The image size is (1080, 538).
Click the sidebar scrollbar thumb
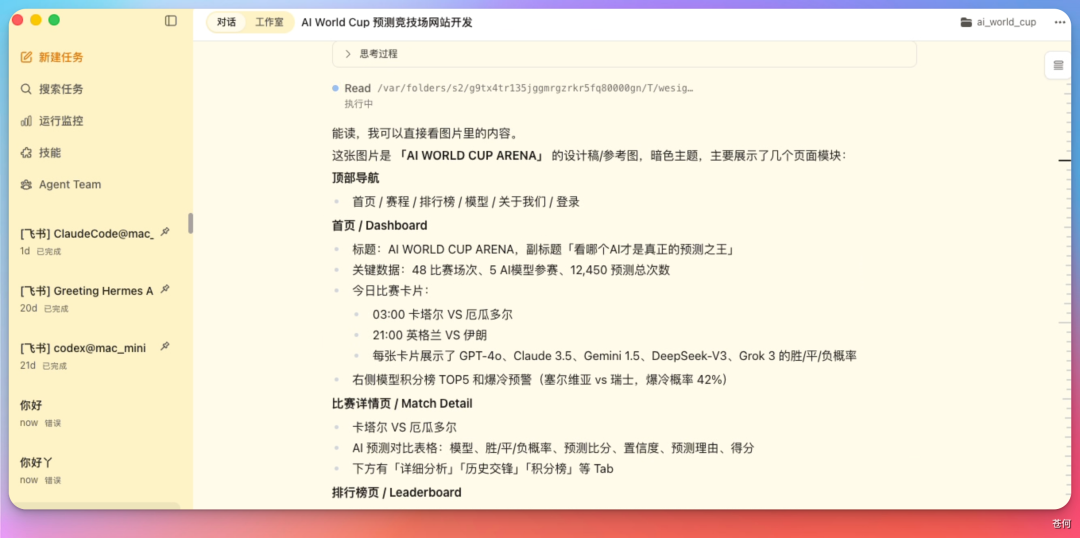[190, 223]
